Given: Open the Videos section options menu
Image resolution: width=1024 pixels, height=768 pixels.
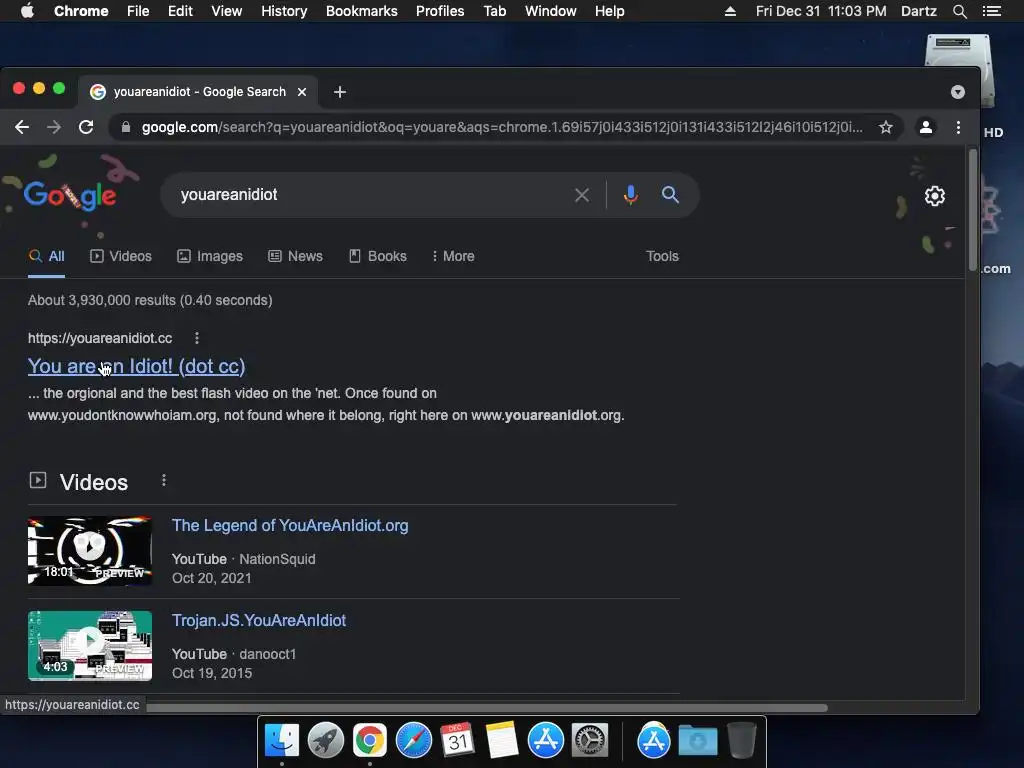Looking at the screenshot, I should point(164,481).
